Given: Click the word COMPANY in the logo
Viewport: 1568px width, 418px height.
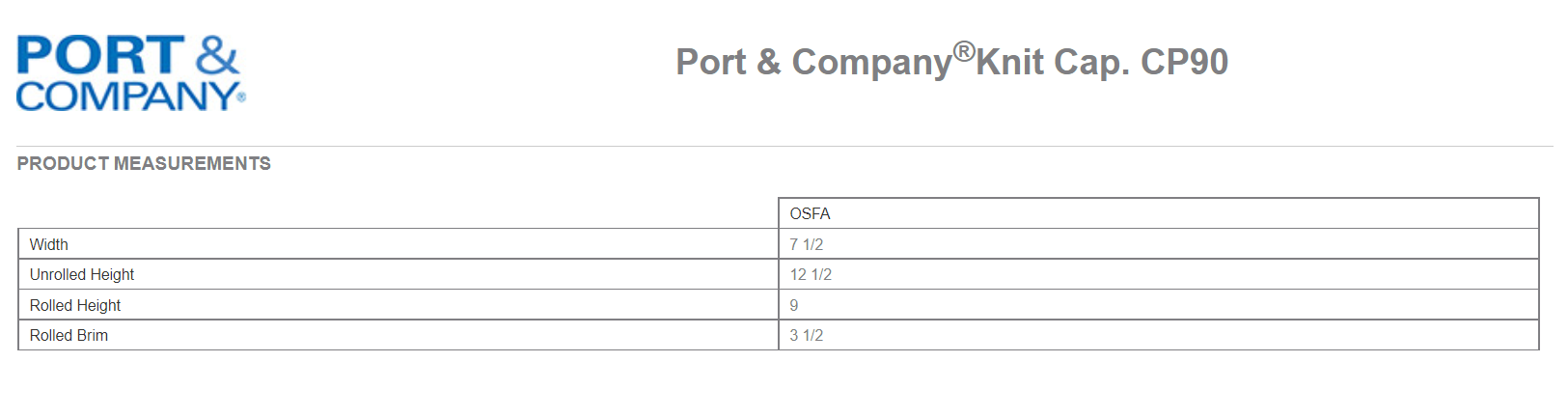Looking at the screenshot, I should 126,96.
